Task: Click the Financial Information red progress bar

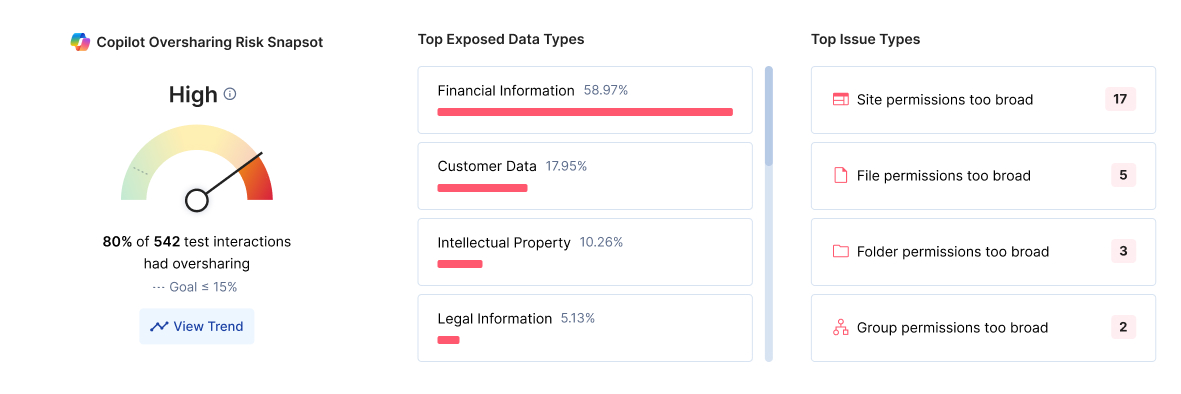Action: [585, 112]
